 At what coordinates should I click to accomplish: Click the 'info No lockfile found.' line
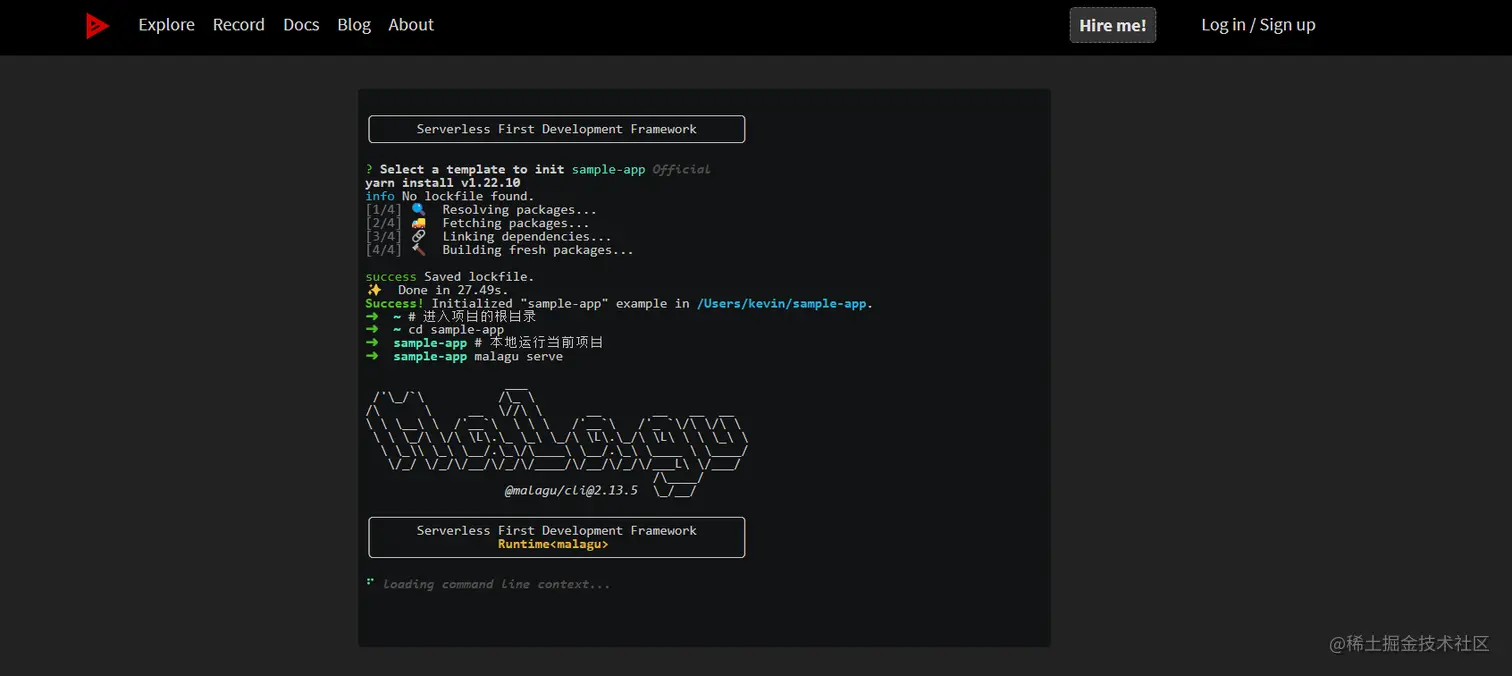[x=450, y=196]
